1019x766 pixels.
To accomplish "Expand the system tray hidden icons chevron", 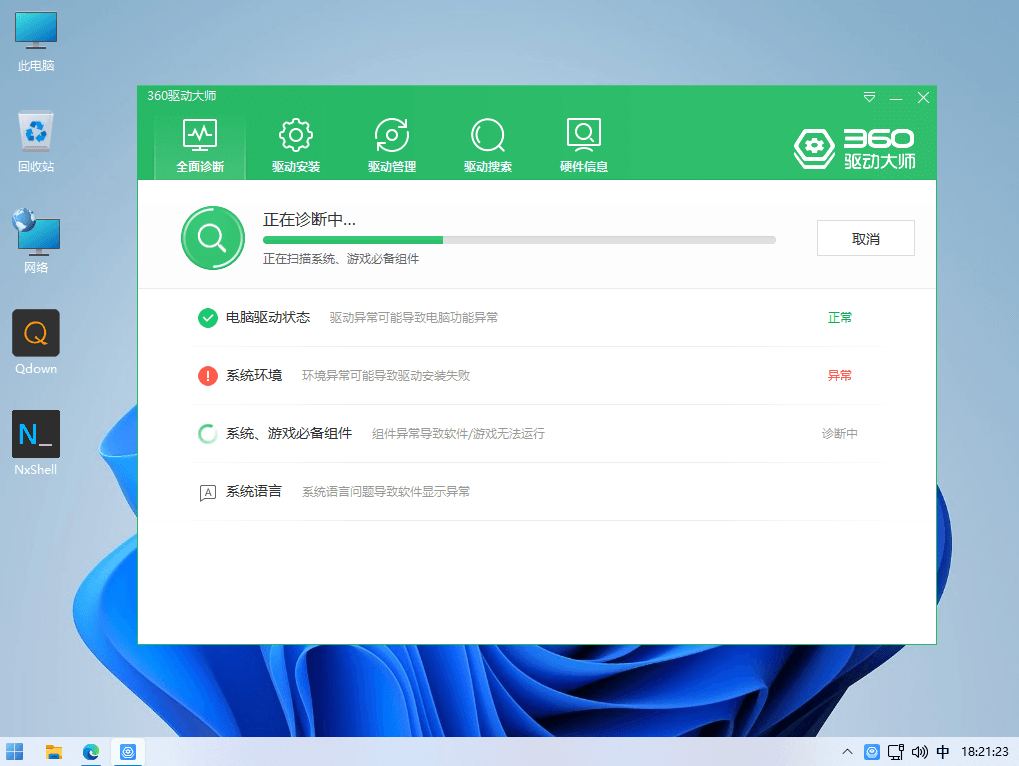I will pos(847,752).
